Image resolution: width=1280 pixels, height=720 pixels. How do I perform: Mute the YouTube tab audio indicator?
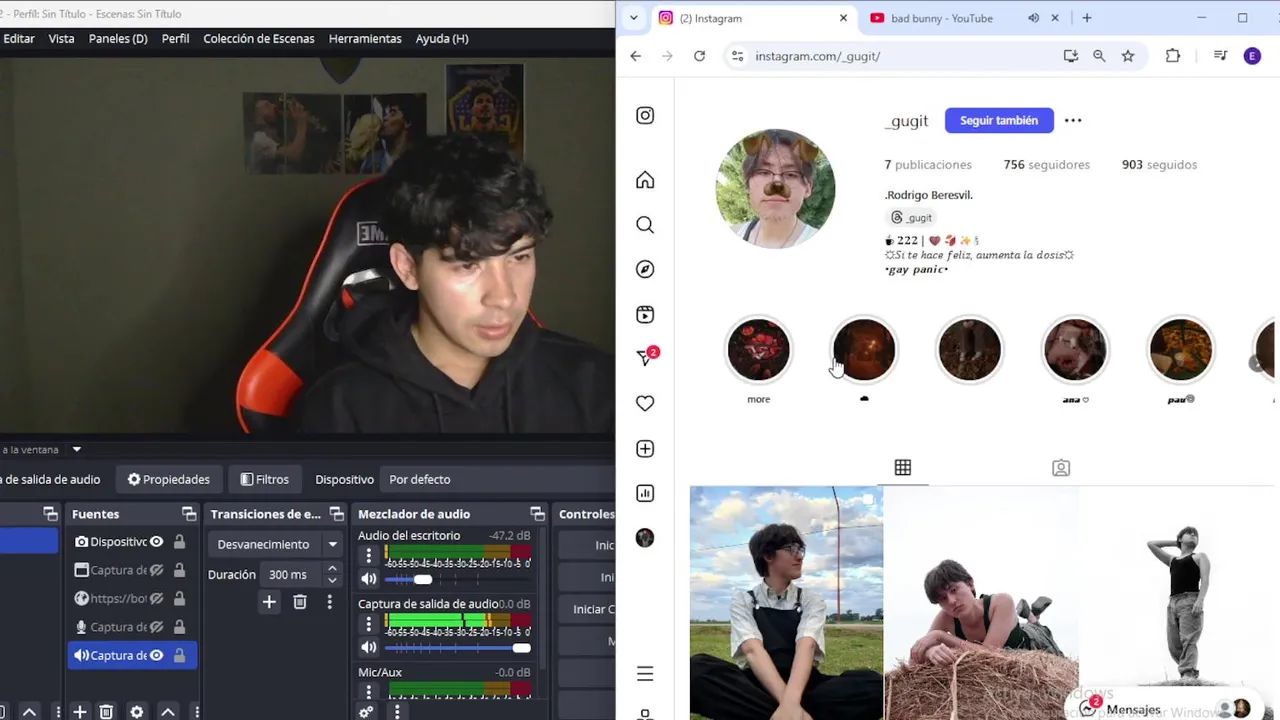tap(1033, 18)
